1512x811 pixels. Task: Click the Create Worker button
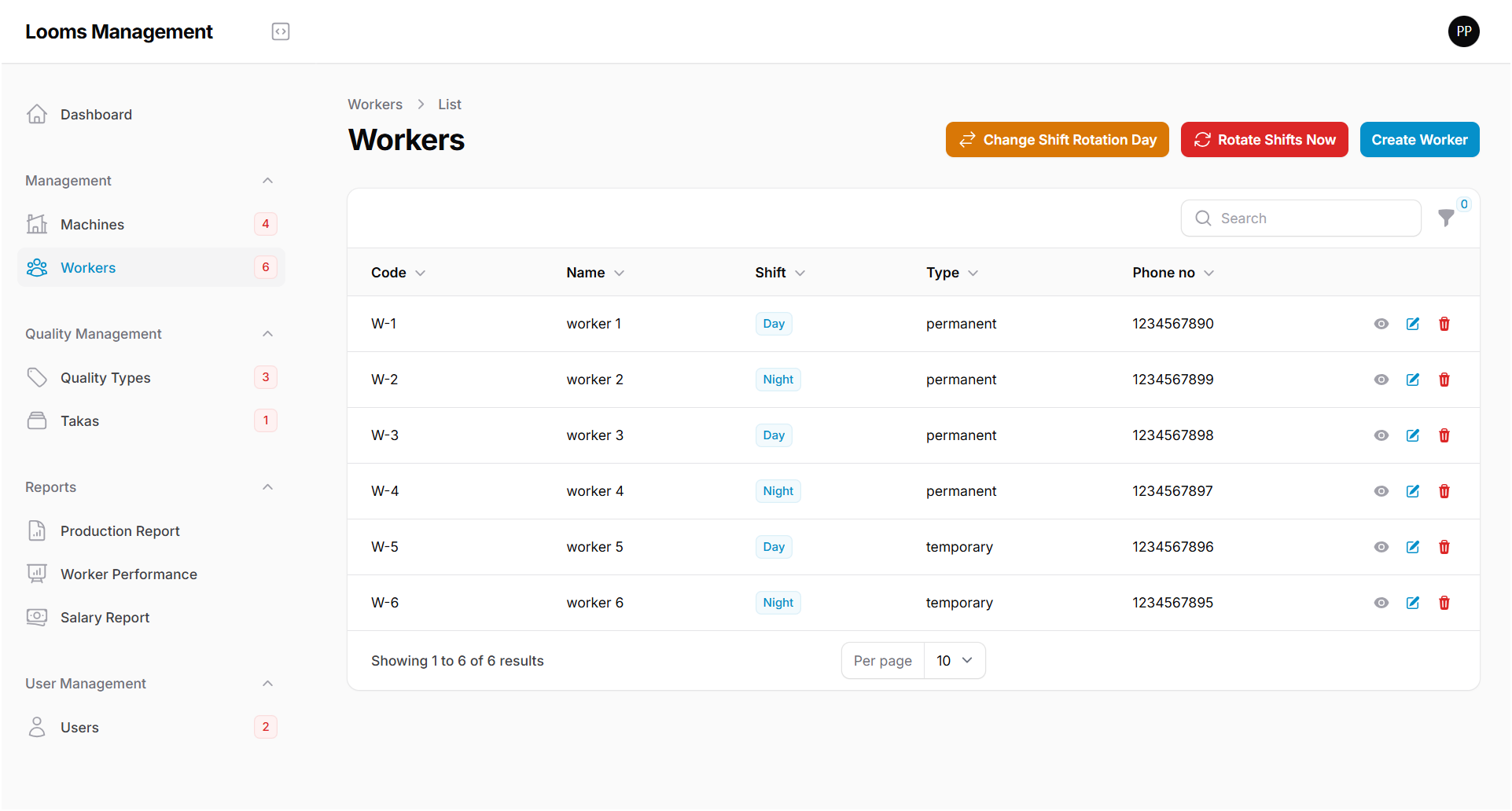[x=1419, y=139]
